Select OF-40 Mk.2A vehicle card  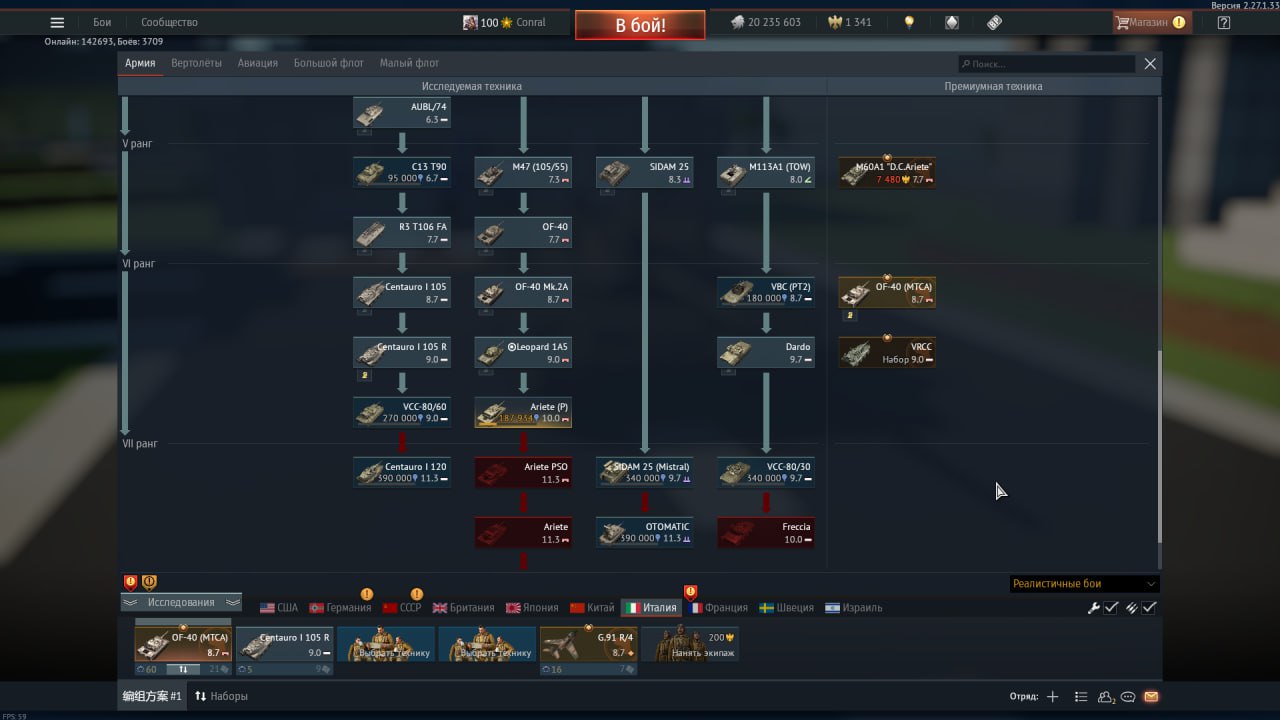point(523,293)
